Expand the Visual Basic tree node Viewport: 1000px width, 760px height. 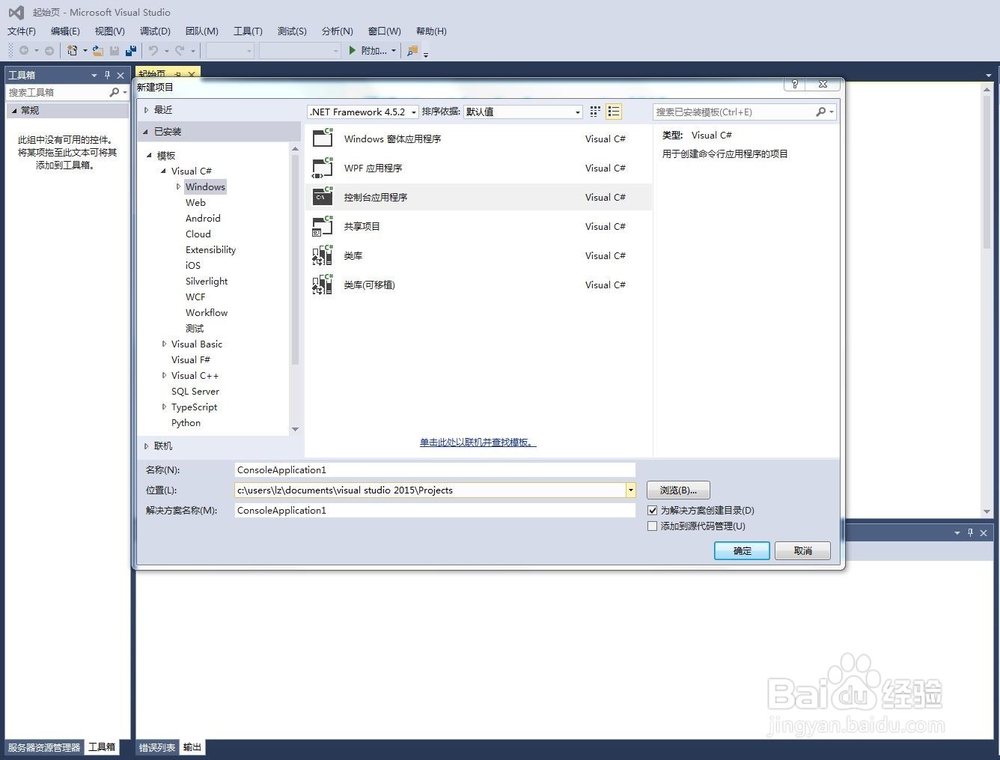pyautogui.click(x=164, y=344)
